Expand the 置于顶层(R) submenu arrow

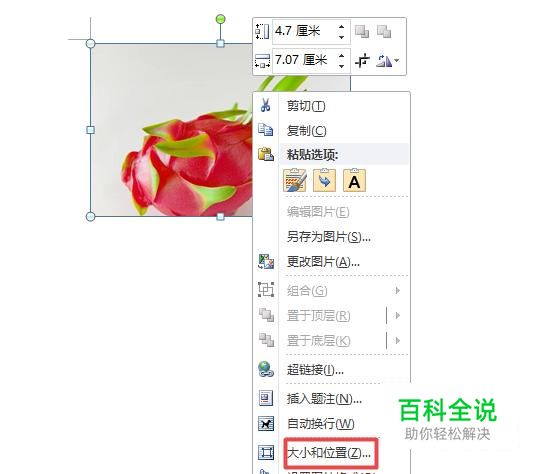[398, 315]
